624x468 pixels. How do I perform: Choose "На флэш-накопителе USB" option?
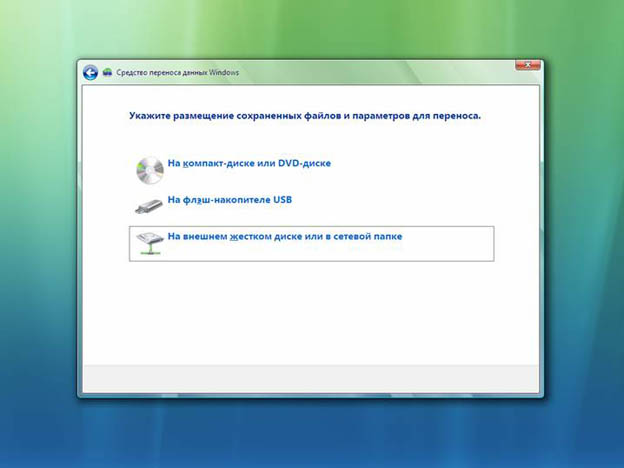230,200
